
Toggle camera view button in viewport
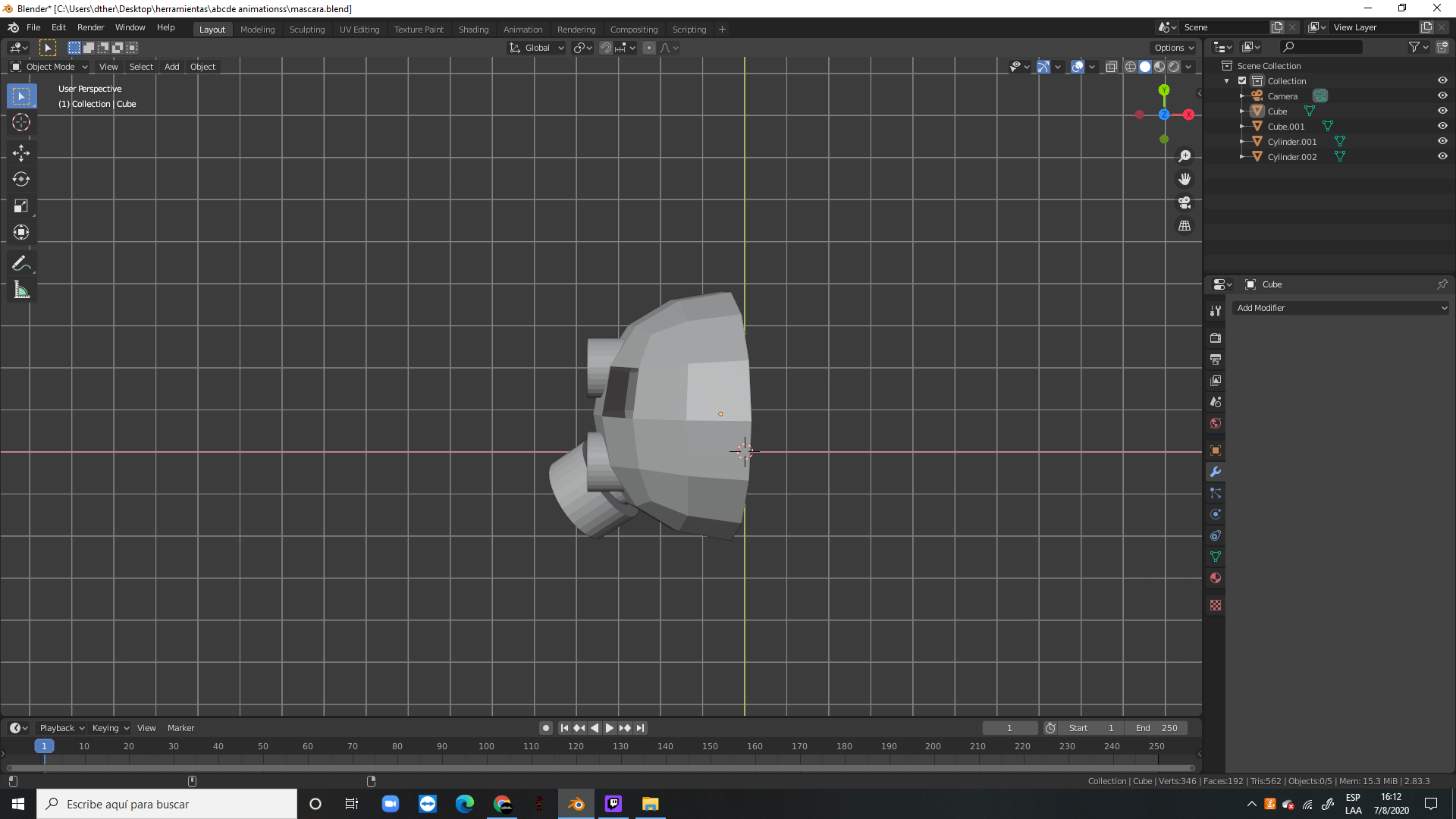pos(1185,202)
